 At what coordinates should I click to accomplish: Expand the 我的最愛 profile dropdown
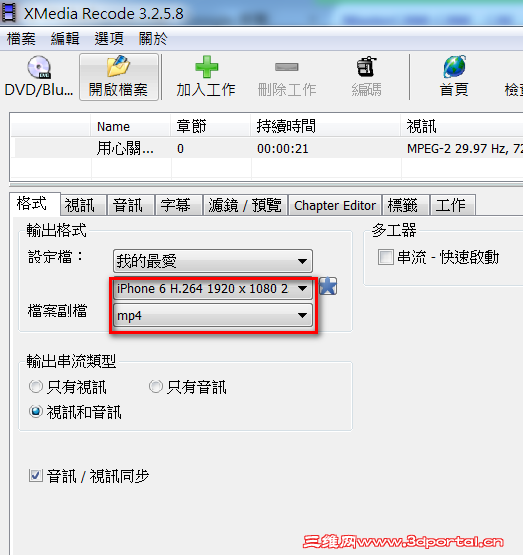(x=213, y=262)
